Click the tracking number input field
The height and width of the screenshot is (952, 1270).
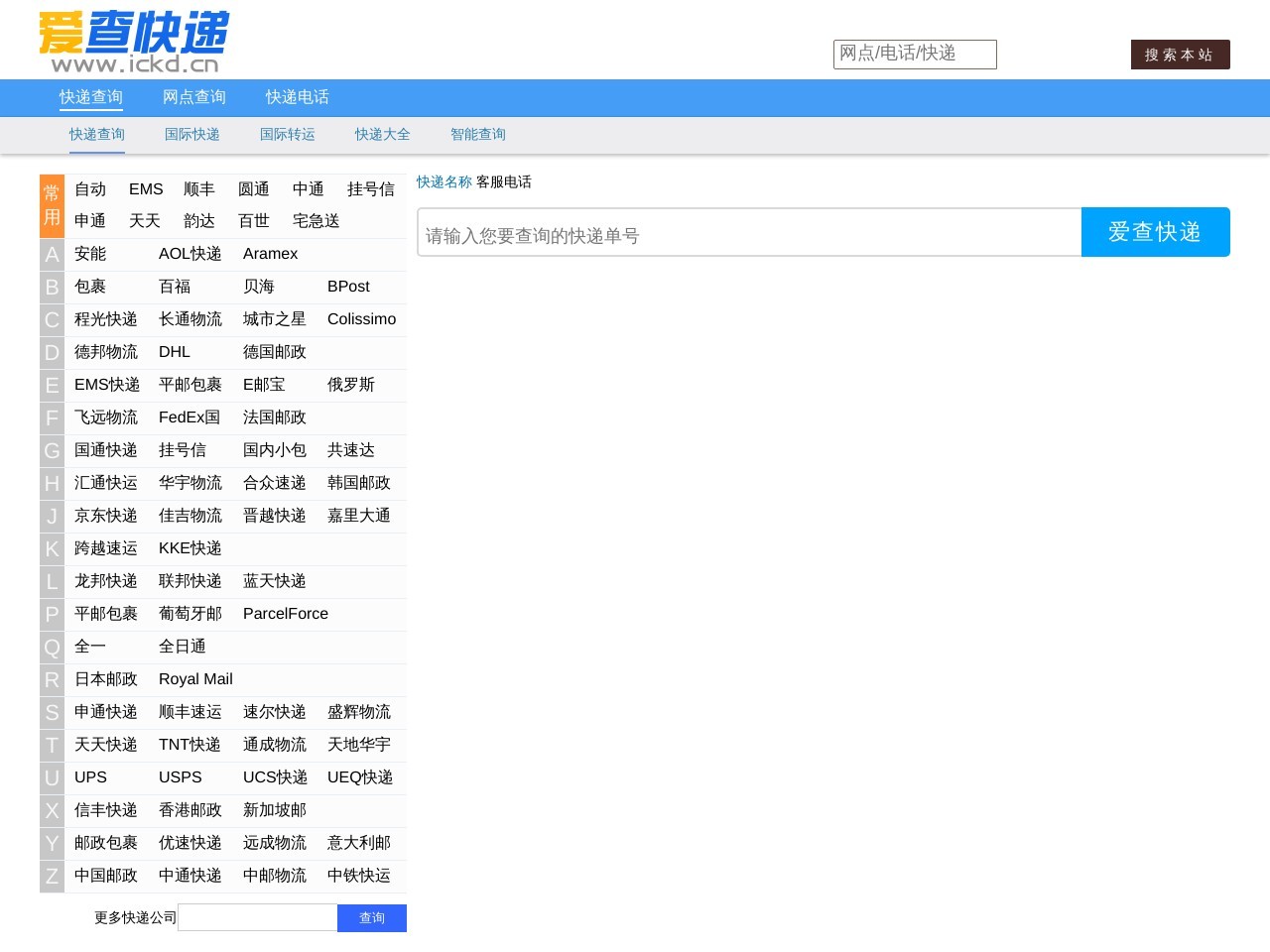tap(748, 235)
